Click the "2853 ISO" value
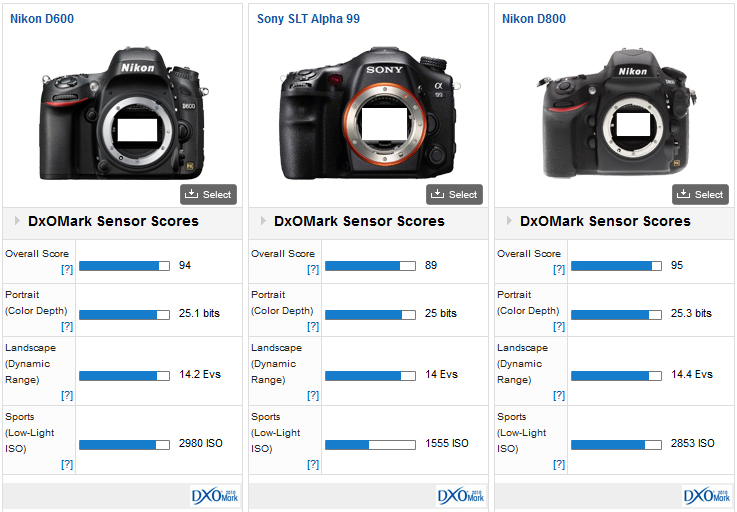Image resolution: width=737 pixels, height=512 pixels. click(693, 443)
